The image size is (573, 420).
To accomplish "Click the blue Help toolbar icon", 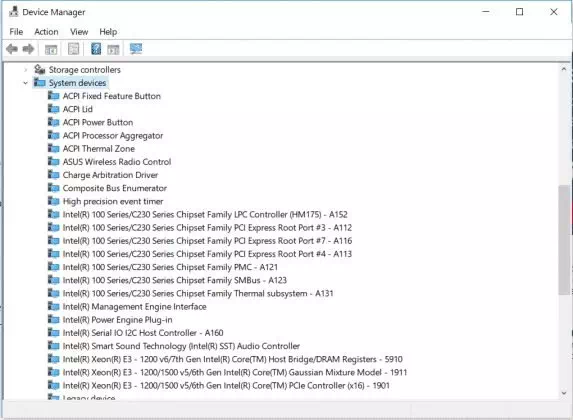I will pos(96,49).
